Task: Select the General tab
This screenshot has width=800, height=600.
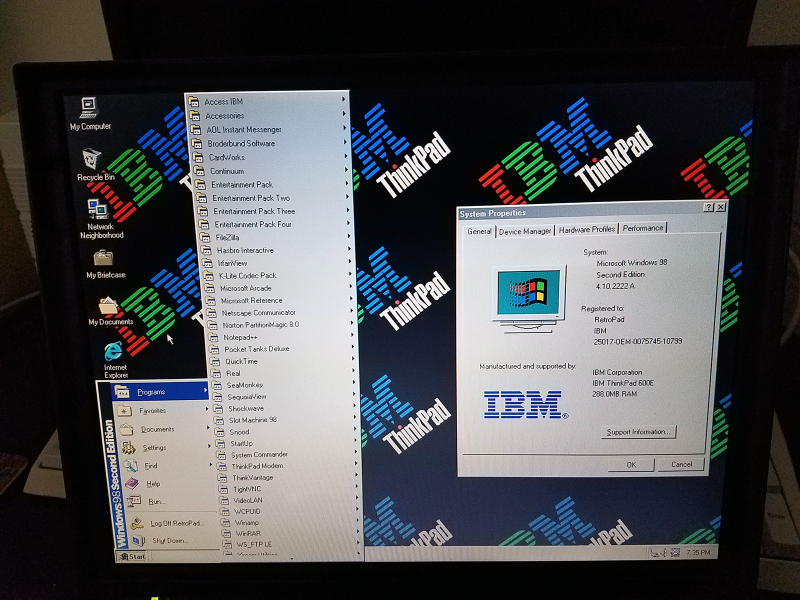Action: coord(480,231)
